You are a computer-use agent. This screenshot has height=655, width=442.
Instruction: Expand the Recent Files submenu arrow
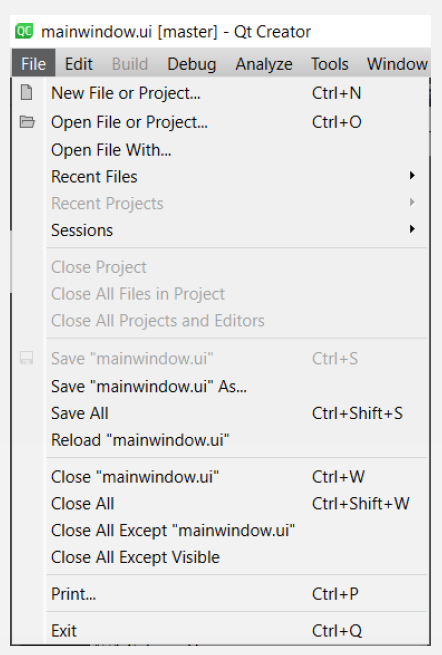pyautogui.click(x=412, y=175)
